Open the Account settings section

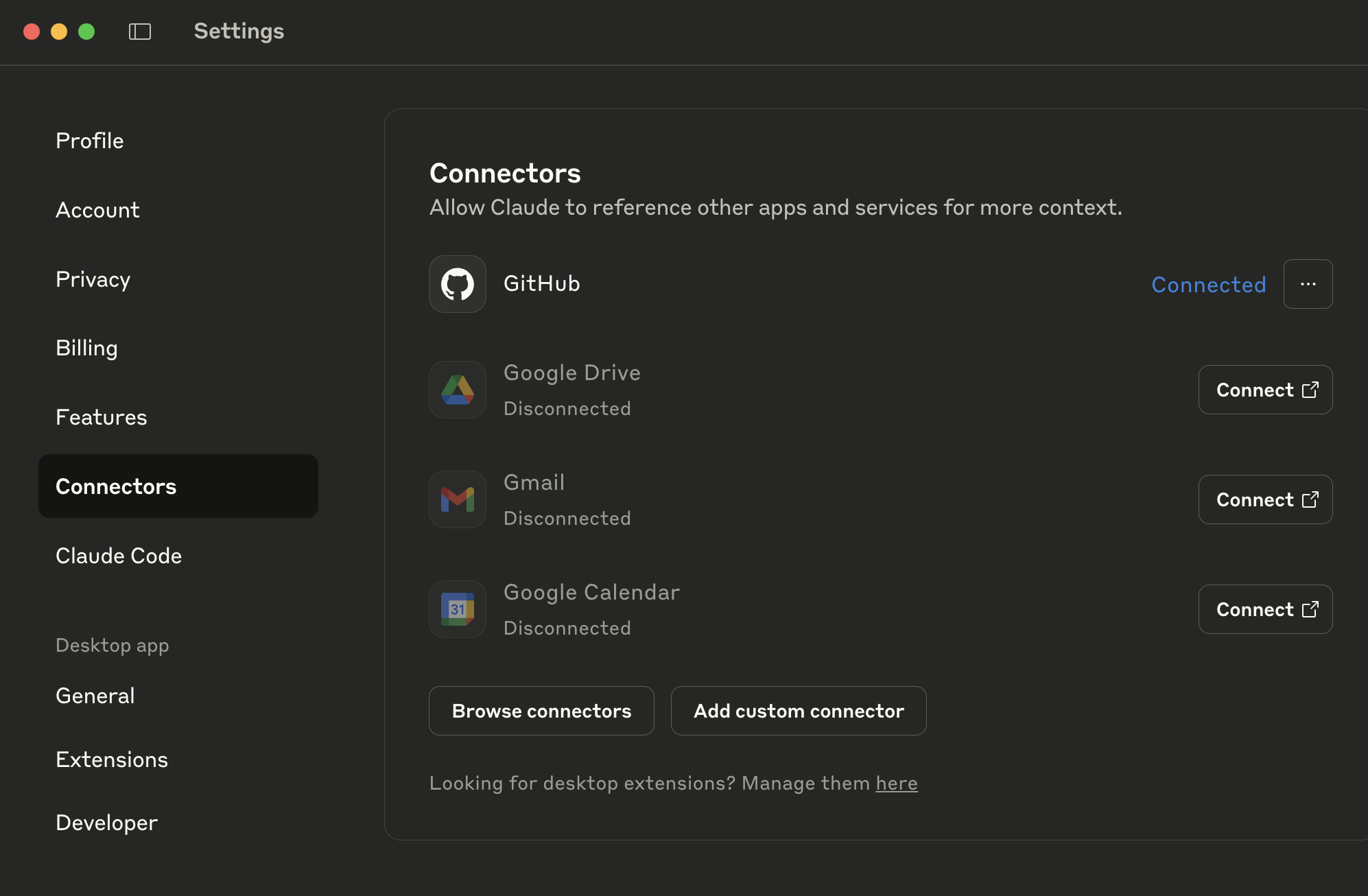(97, 210)
